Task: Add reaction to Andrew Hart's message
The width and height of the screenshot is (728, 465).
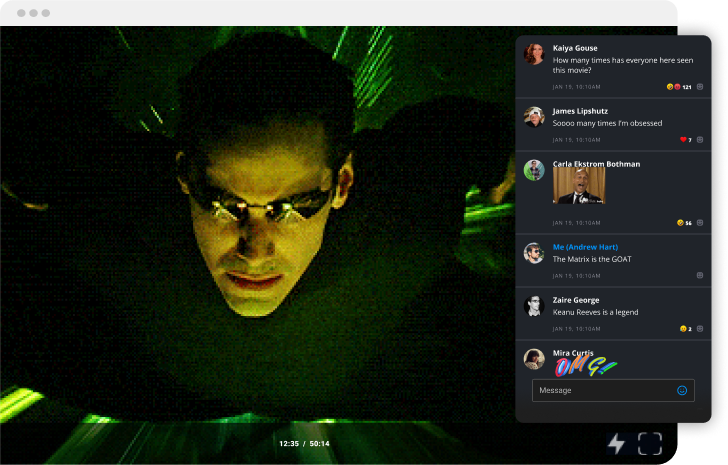Action: pyautogui.click(x=700, y=275)
